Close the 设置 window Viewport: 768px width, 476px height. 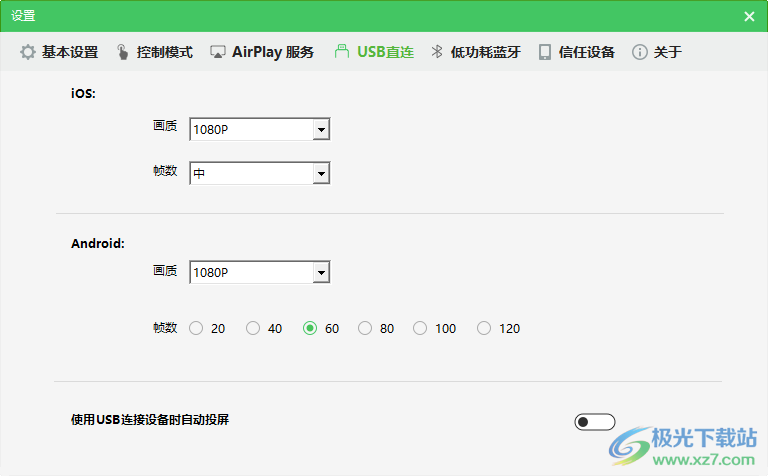tap(749, 16)
